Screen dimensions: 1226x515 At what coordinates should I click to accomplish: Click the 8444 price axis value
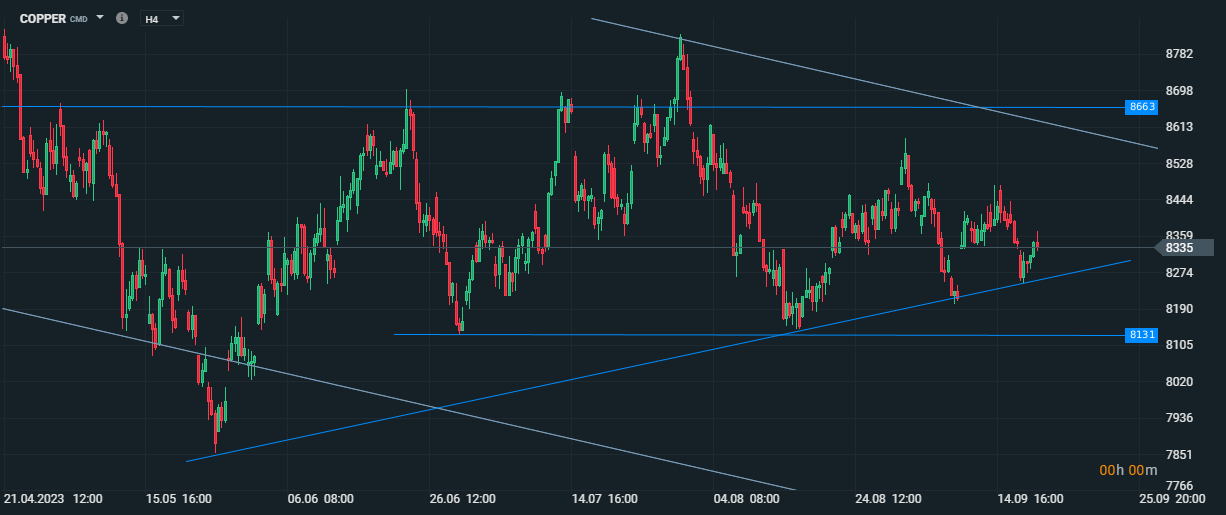click(x=1180, y=200)
